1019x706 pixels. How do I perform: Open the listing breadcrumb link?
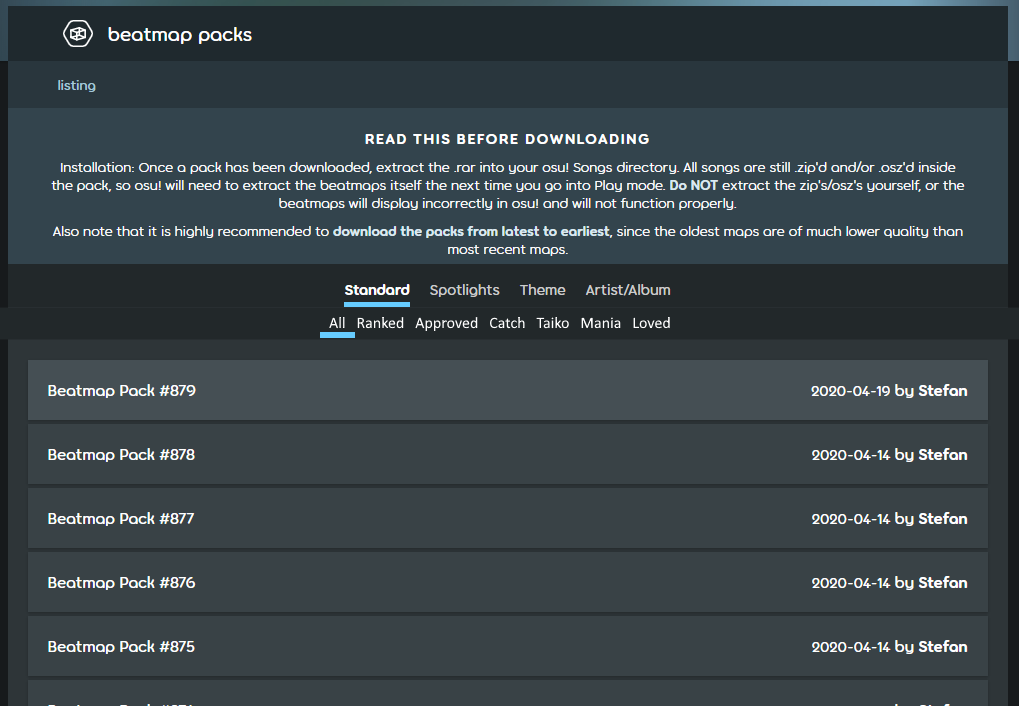[x=76, y=85]
